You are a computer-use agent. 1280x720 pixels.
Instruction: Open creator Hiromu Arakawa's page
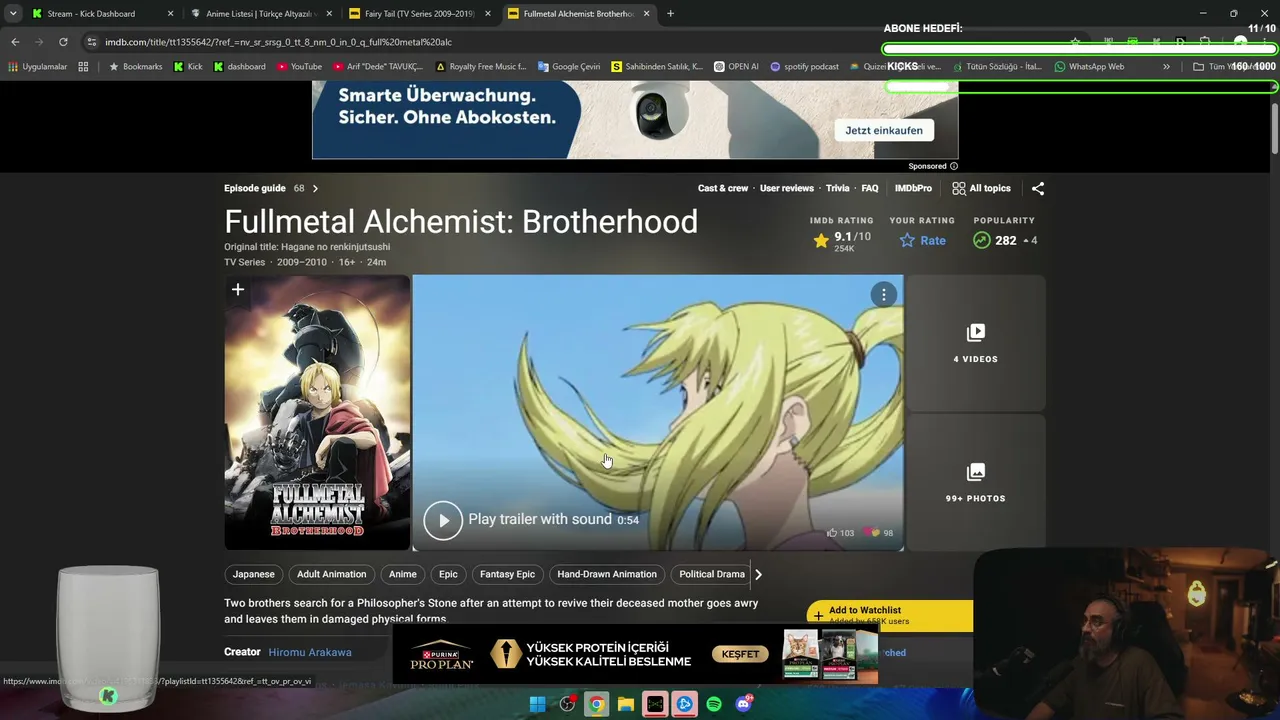coord(310,652)
